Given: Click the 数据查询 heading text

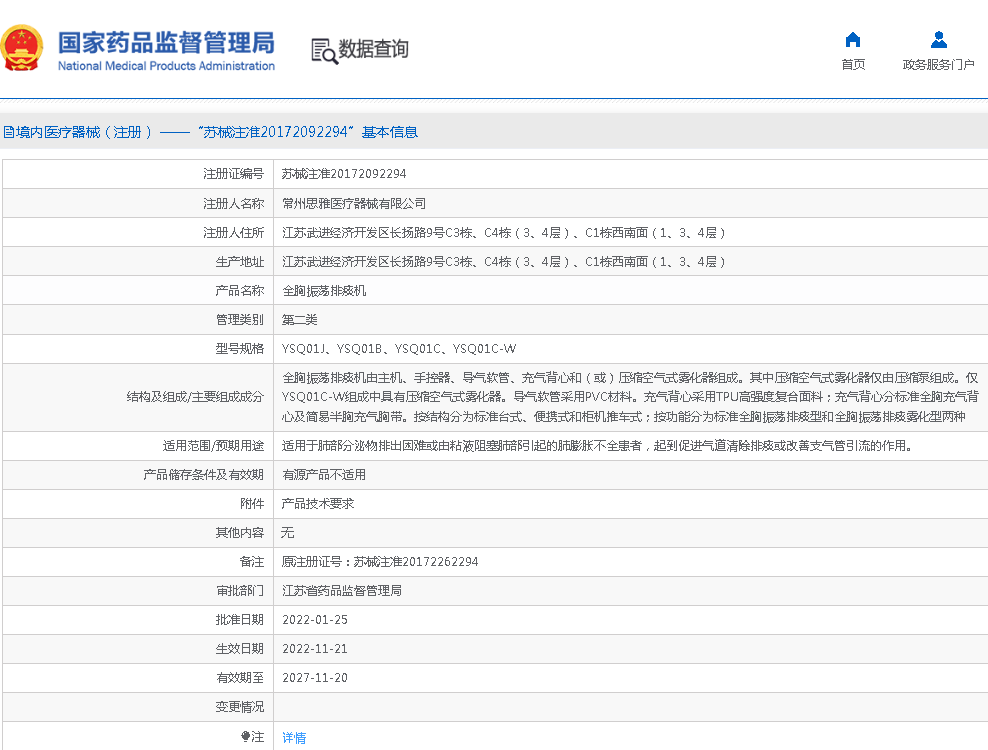Looking at the screenshot, I should 373,49.
